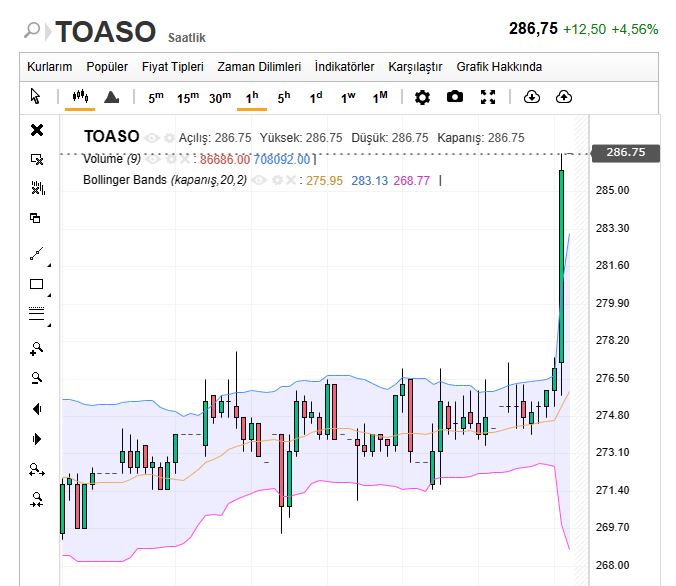Click the remove indicators bars icon
Viewport: 676px width, 586px height.
pos(38,188)
